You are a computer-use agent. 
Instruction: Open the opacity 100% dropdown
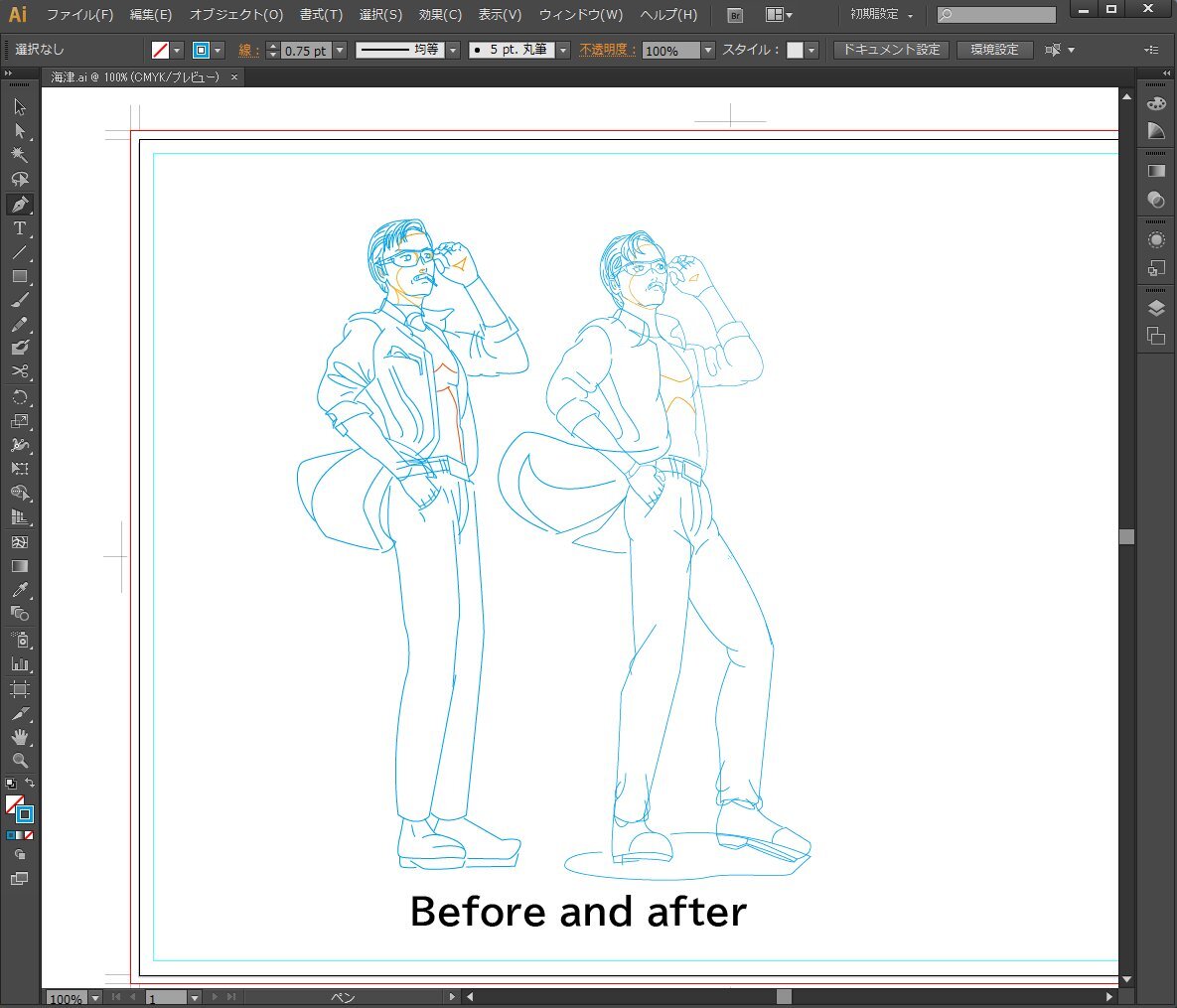708,51
